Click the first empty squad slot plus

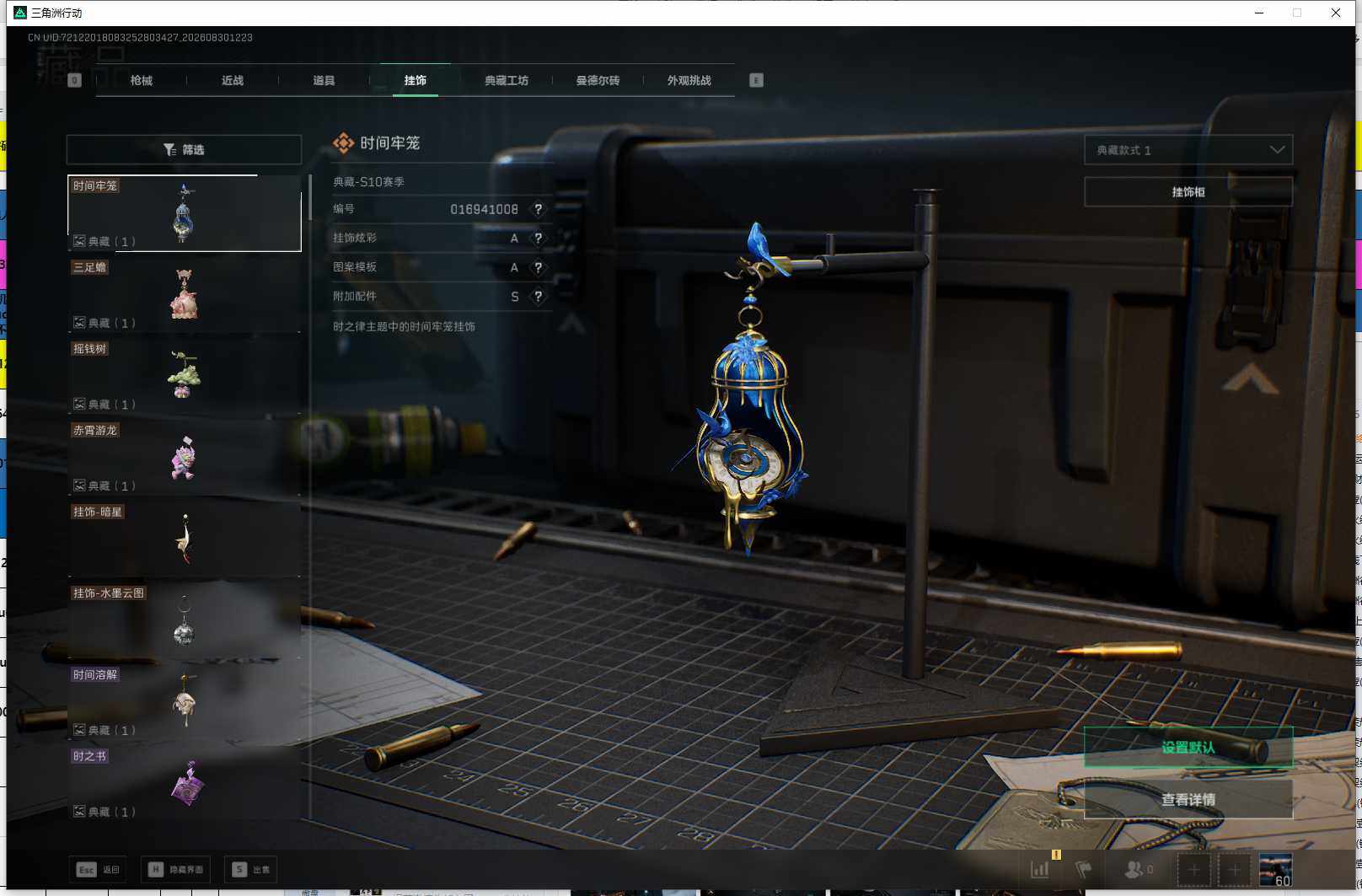(1194, 869)
